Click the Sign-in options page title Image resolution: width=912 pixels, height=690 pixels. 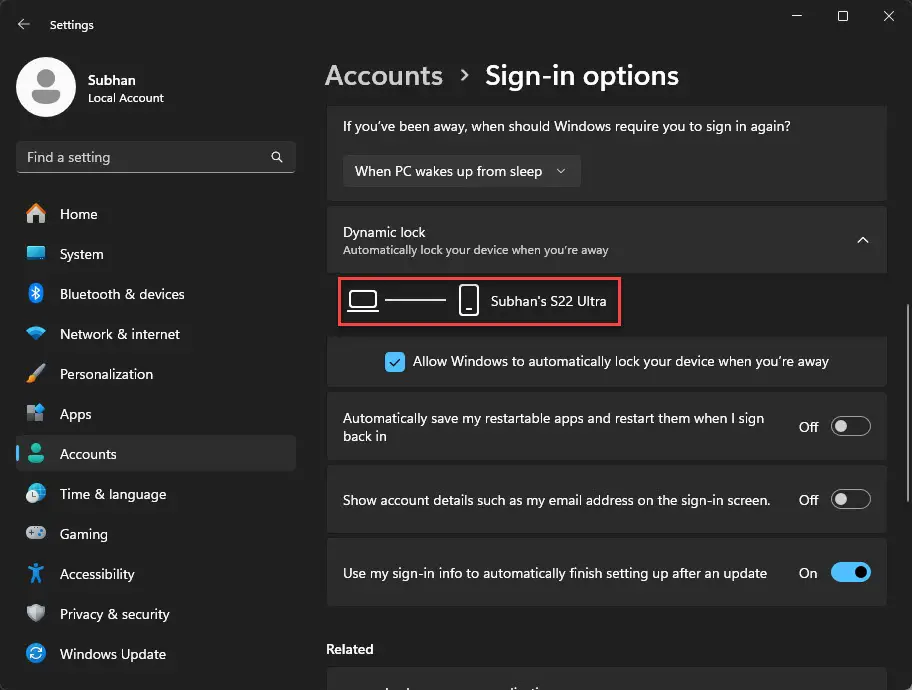point(582,76)
